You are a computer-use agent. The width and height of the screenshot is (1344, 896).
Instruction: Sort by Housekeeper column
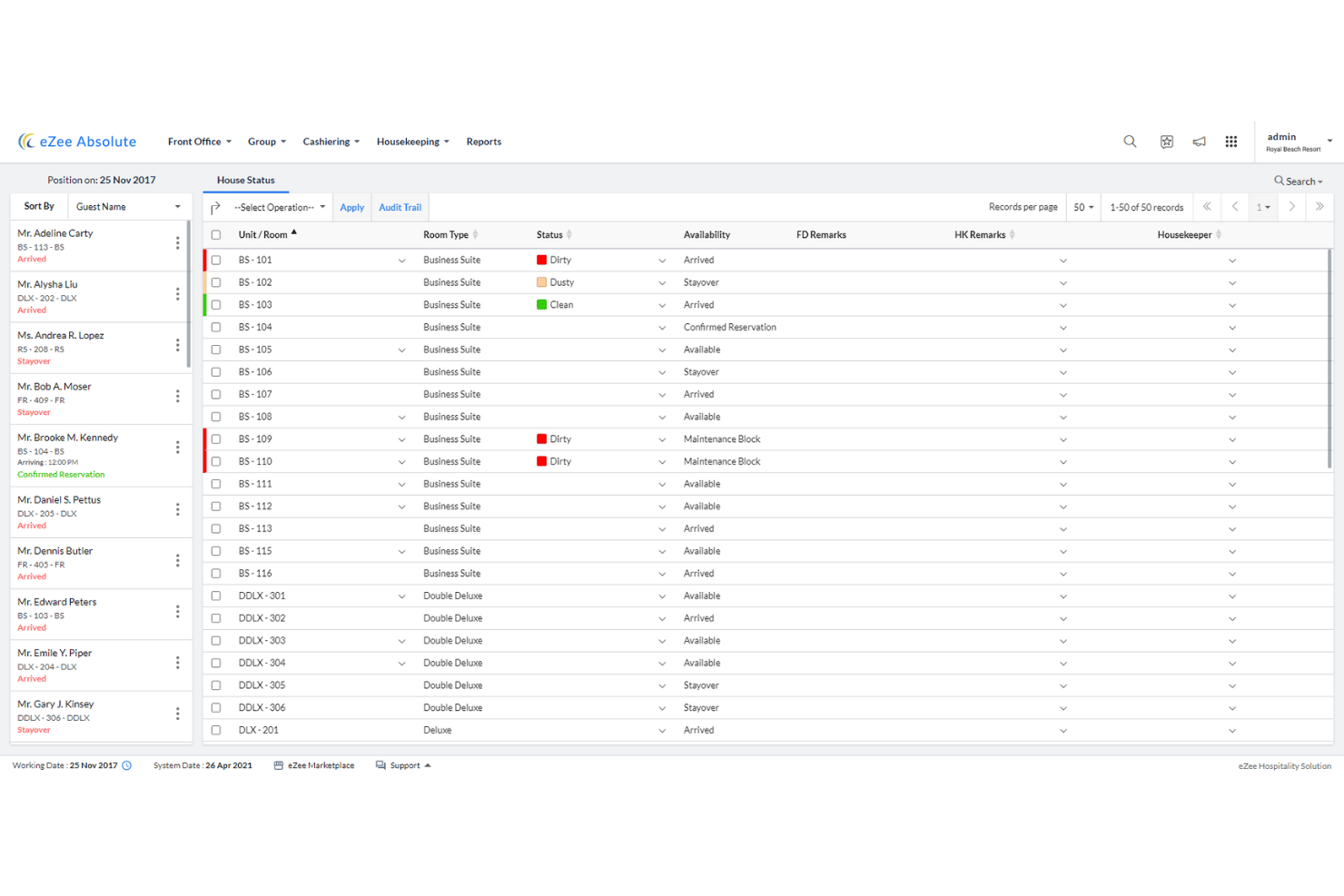tap(1219, 234)
